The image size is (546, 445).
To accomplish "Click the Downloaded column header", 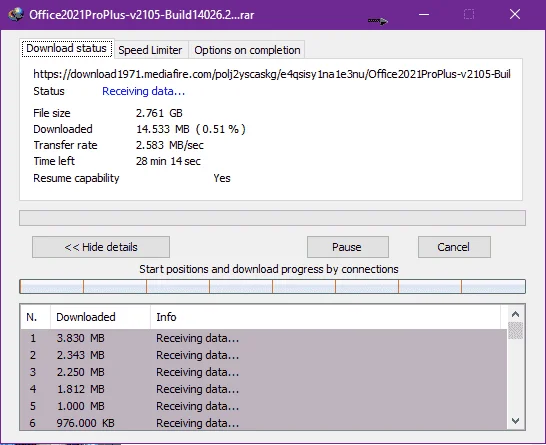I will point(100,317).
